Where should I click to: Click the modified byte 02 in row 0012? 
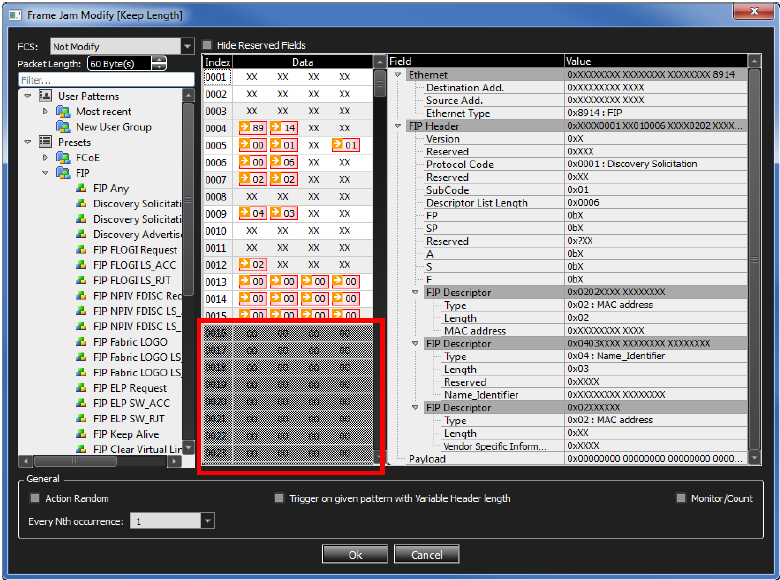pyautogui.click(x=253, y=265)
